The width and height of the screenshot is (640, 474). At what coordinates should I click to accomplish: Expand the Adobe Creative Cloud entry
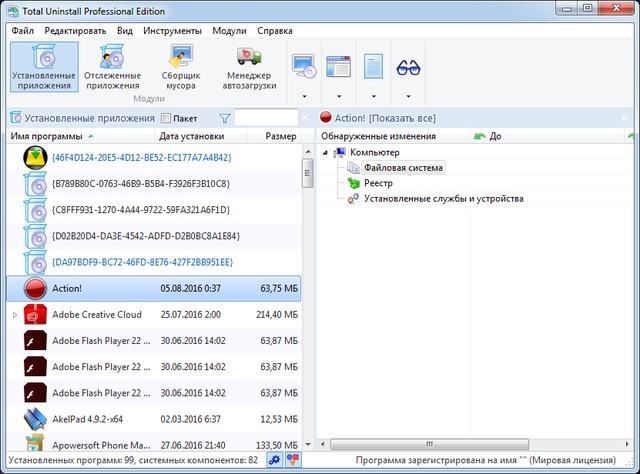click(14, 314)
